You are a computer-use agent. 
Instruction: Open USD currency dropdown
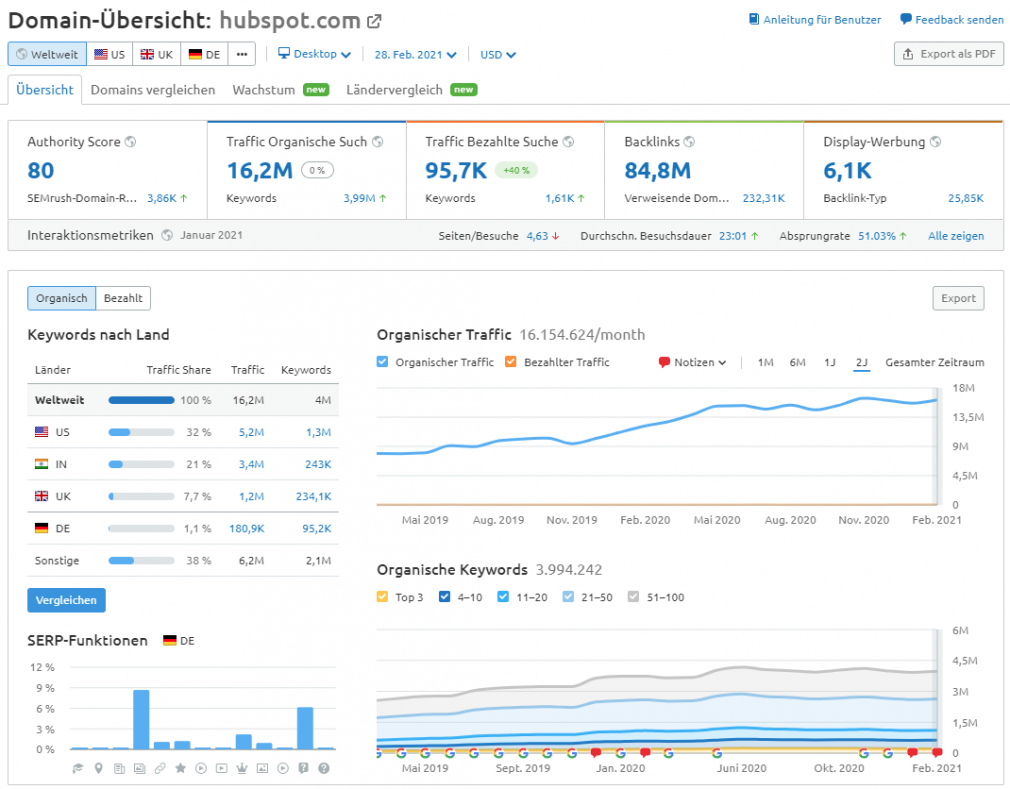pyautogui.click(x=498, y=55)
